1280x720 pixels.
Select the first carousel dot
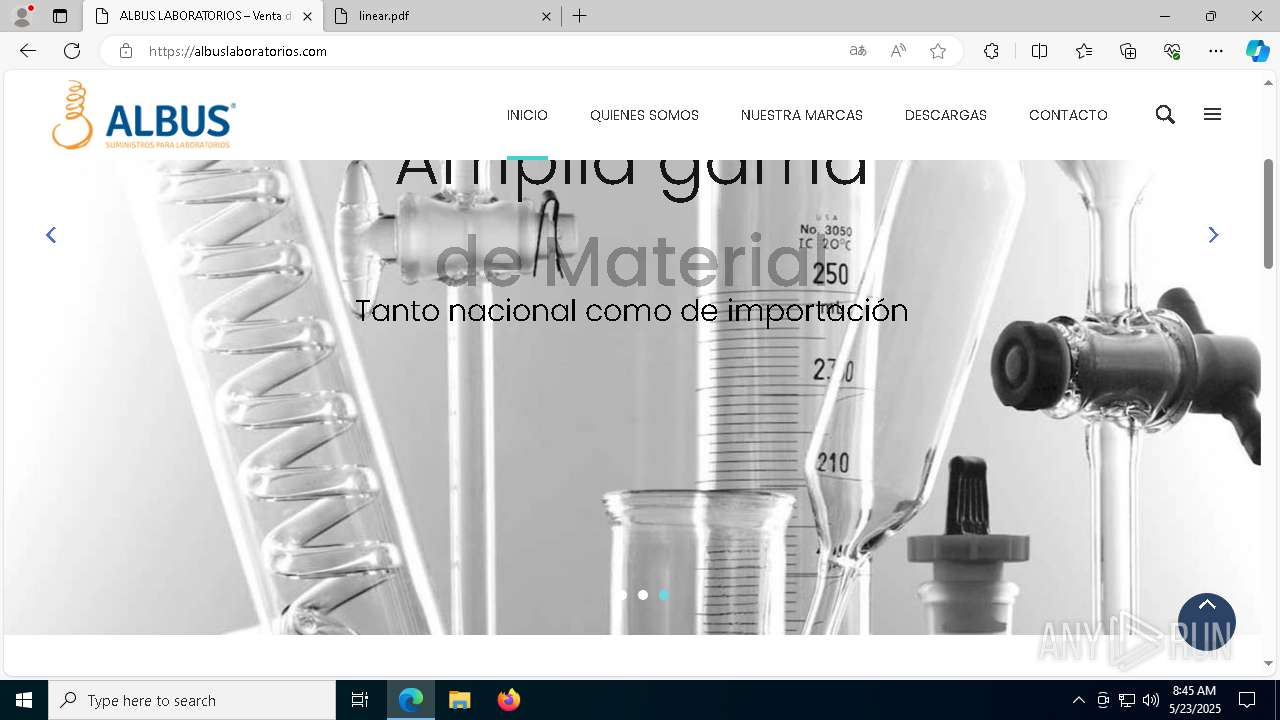click(622, 595)
